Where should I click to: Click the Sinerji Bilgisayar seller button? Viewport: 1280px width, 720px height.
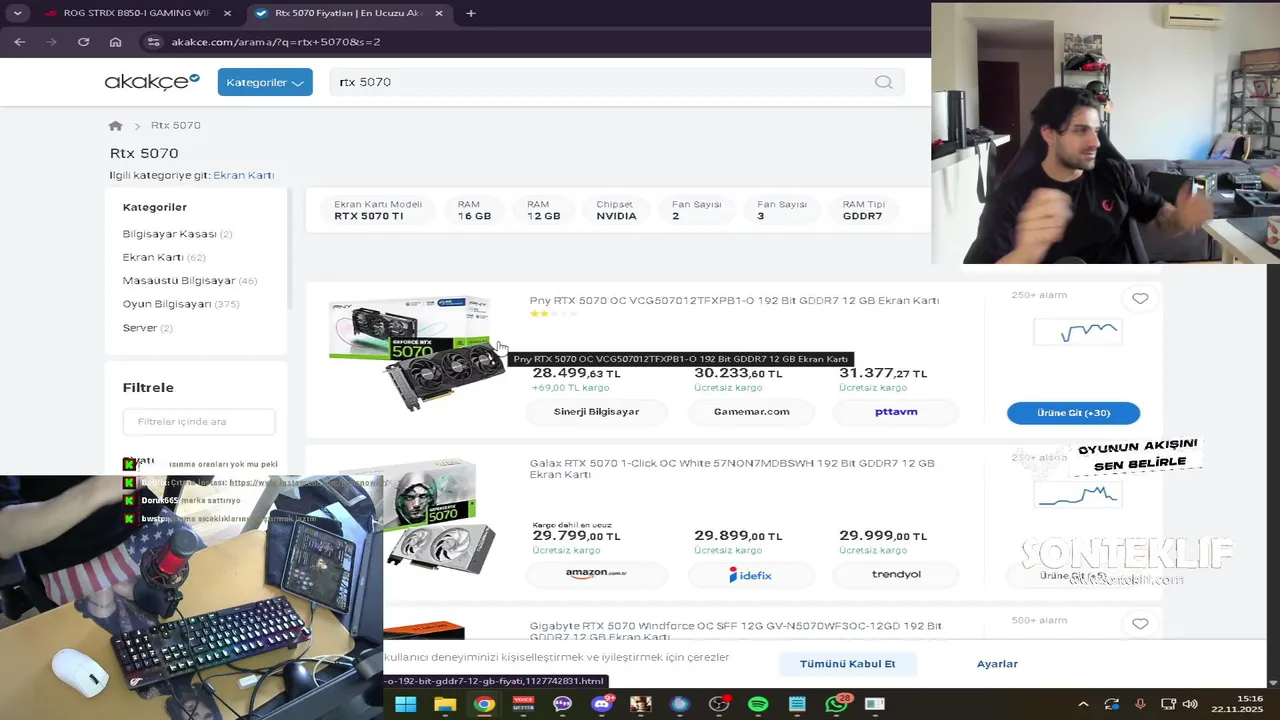596,412
